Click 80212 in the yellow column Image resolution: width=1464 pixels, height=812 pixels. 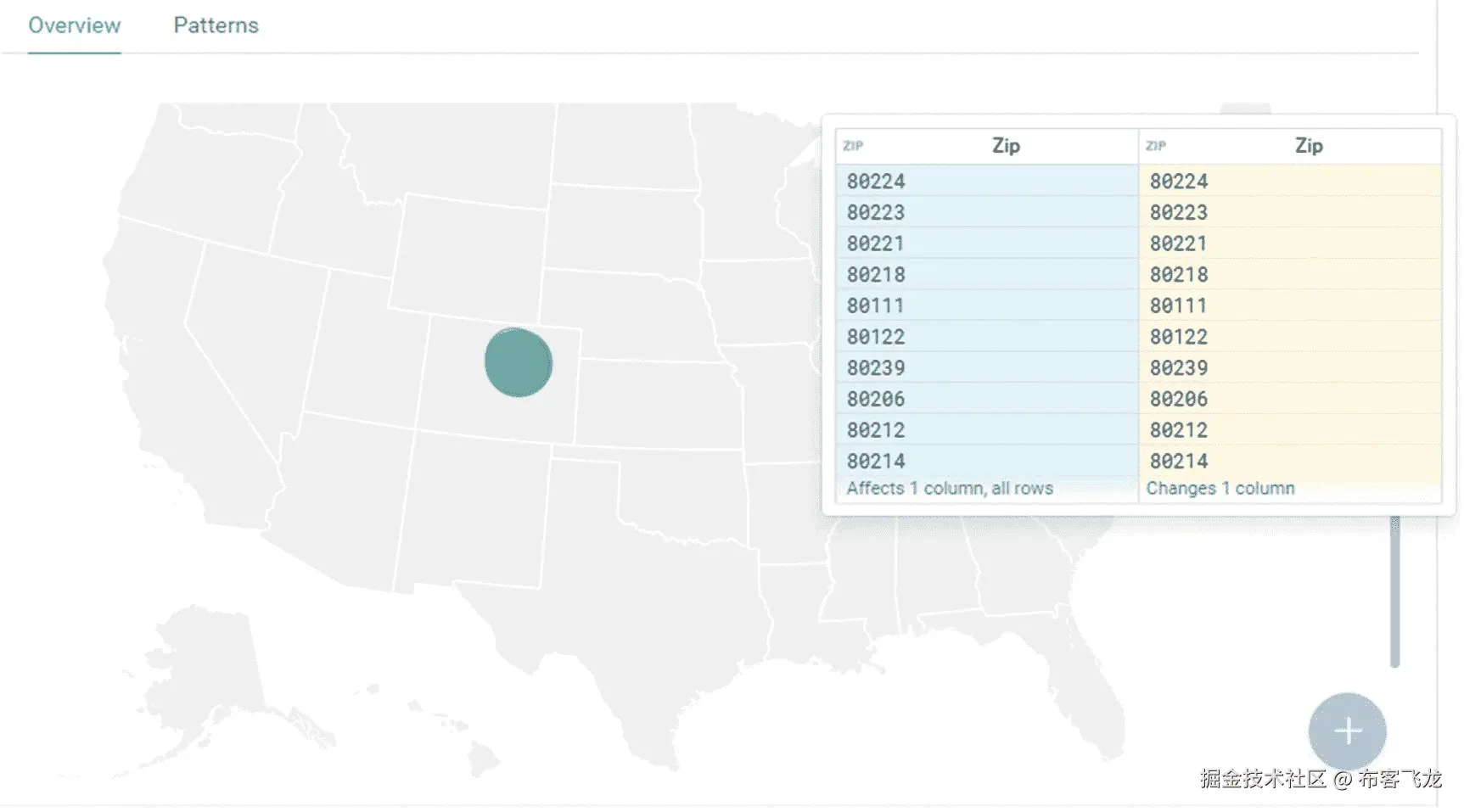pyautogui.click(x=1179, y=430)
